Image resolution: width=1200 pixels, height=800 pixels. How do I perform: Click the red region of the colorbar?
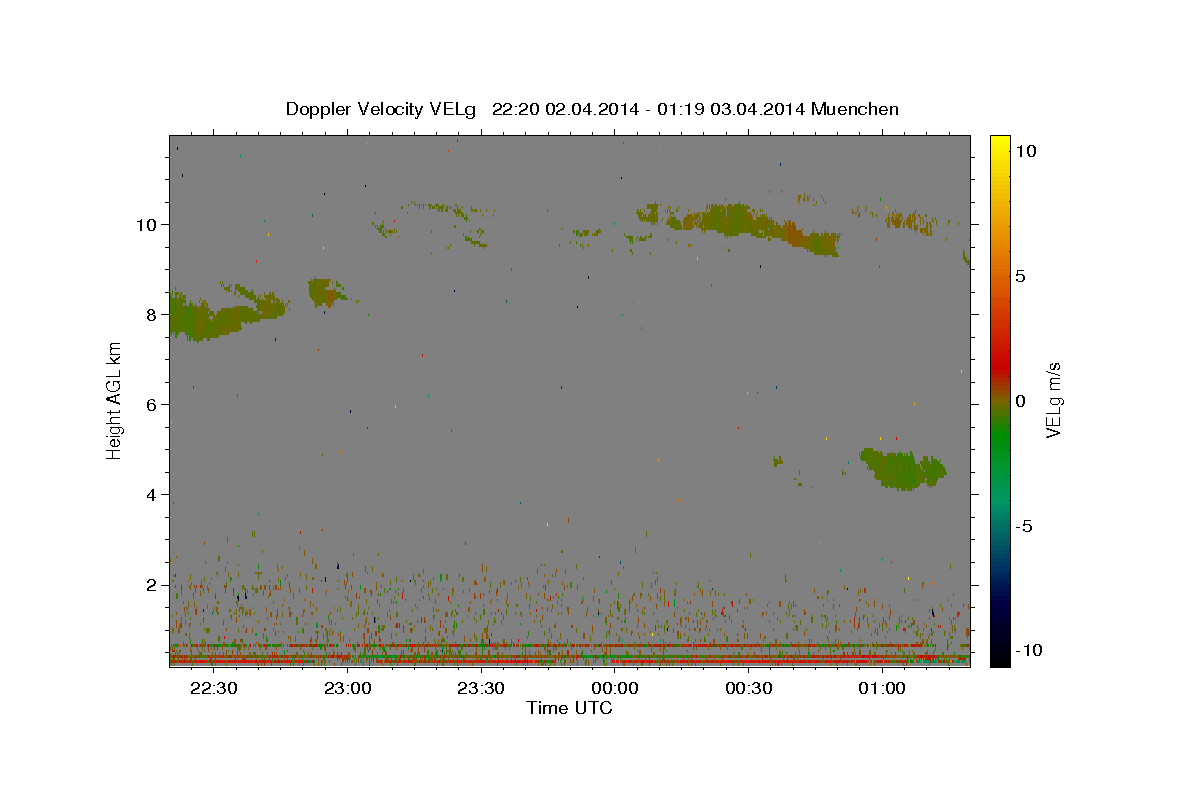click(x=1000, y=365)
